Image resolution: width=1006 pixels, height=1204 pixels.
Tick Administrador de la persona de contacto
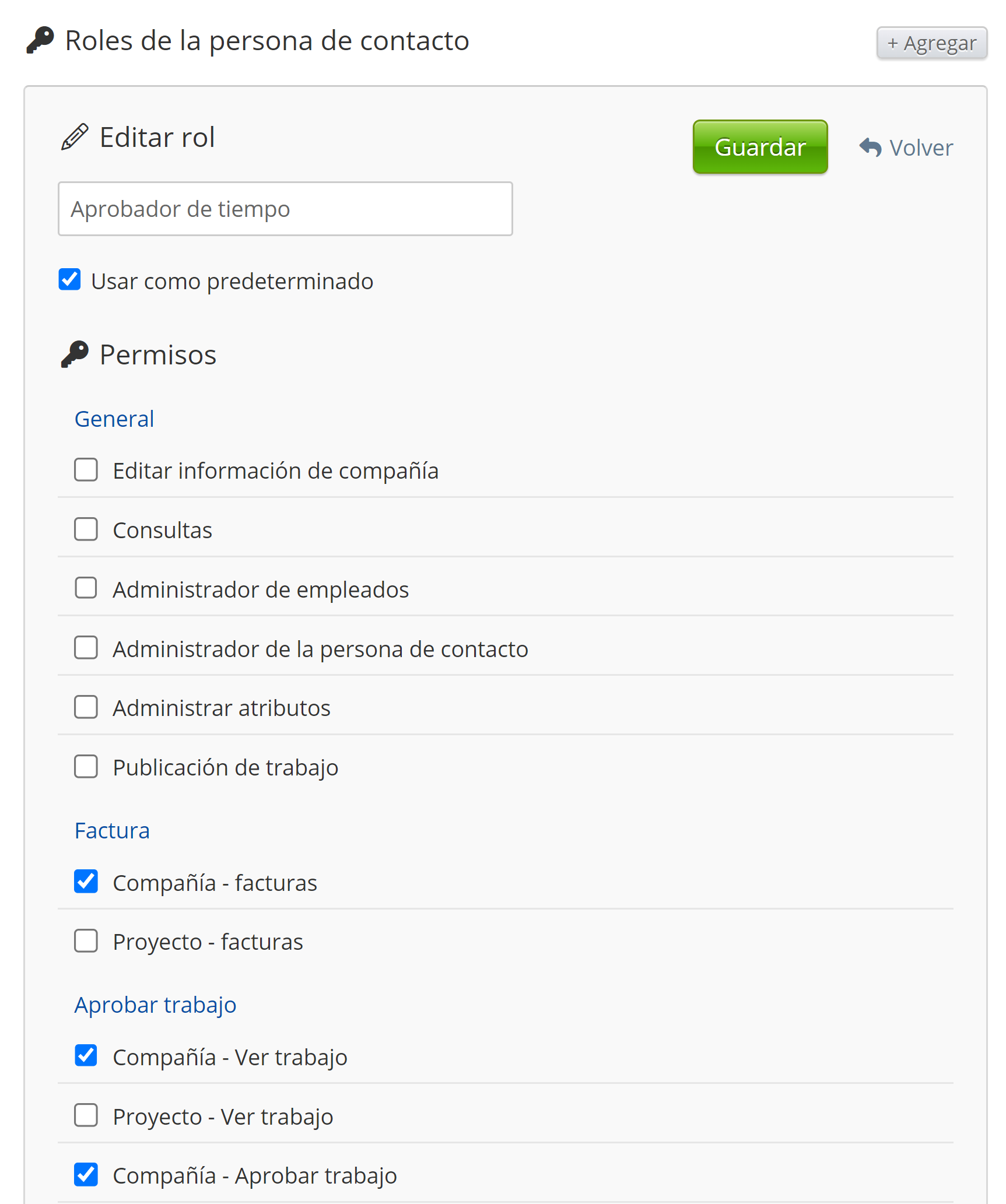pos(86,648)
